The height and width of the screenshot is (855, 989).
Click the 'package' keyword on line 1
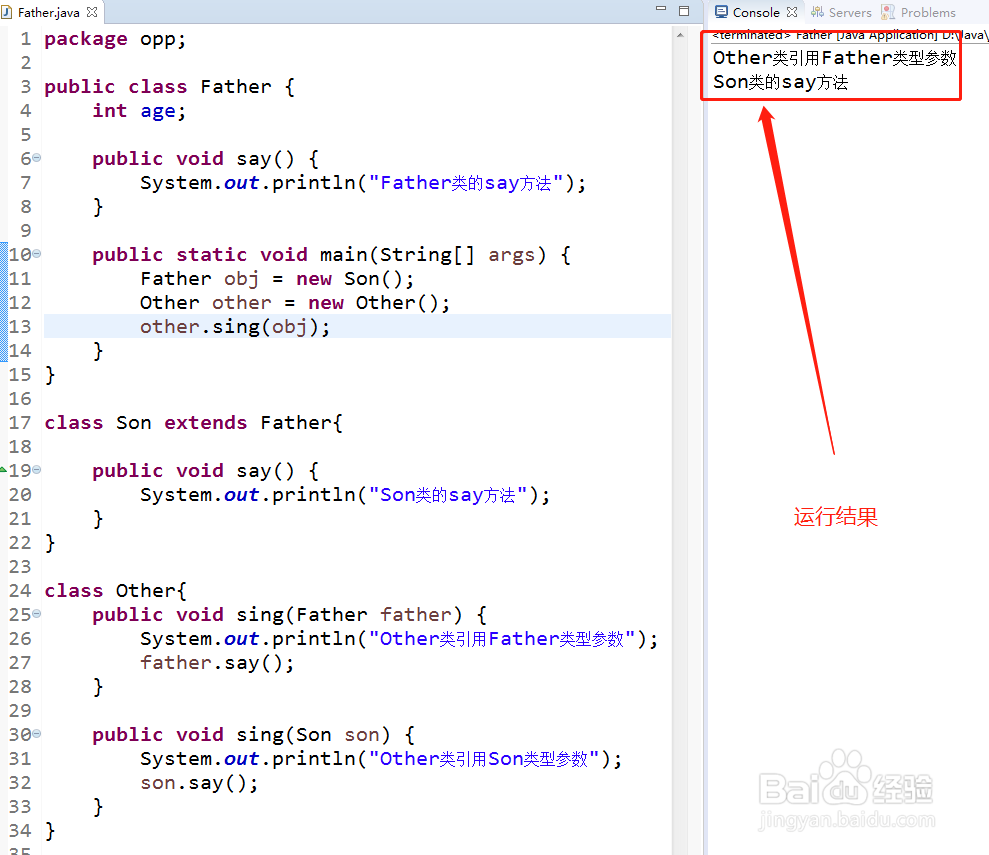86,39
